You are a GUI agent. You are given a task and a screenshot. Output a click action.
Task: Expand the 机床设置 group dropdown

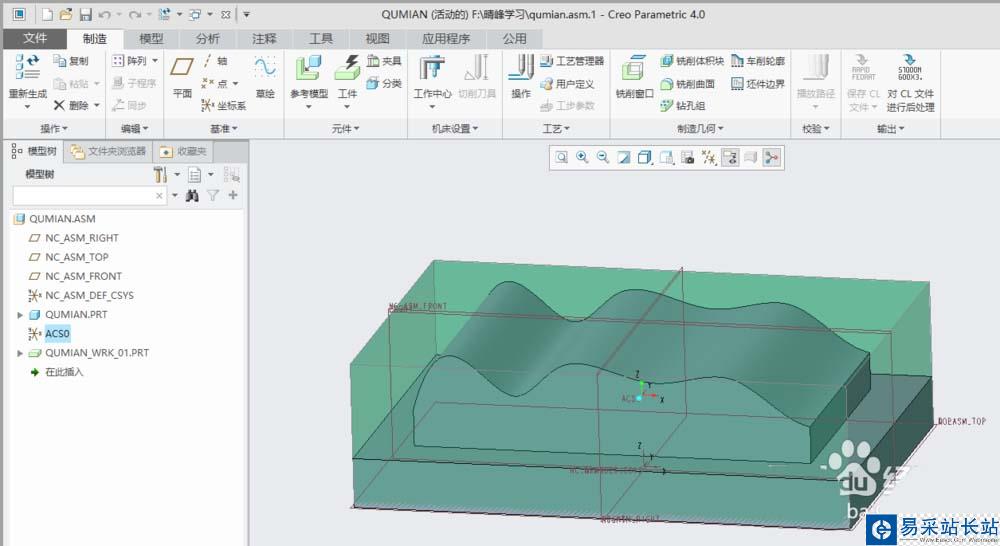455,129
